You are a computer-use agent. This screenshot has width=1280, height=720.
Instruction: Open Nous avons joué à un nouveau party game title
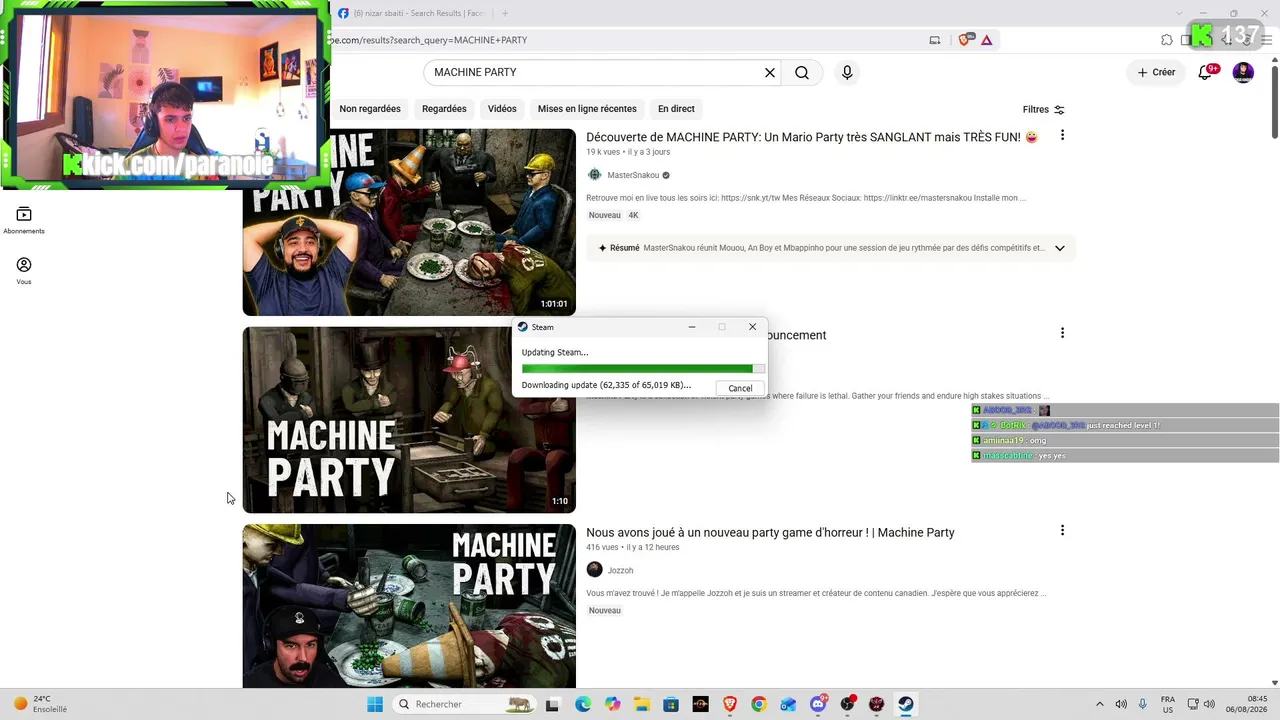(x=770, y=533)
